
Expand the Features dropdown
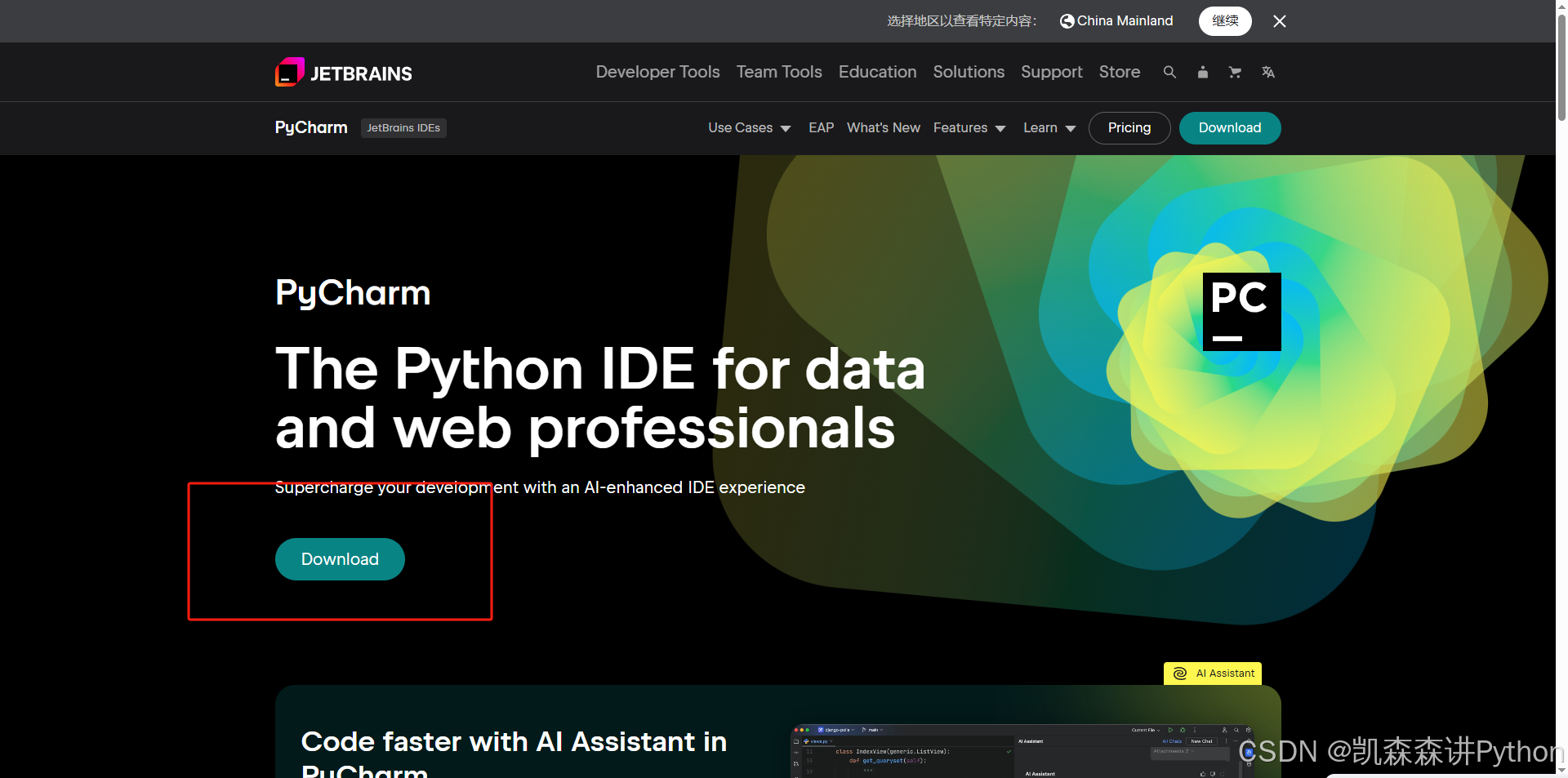click(x=969, y=128)
